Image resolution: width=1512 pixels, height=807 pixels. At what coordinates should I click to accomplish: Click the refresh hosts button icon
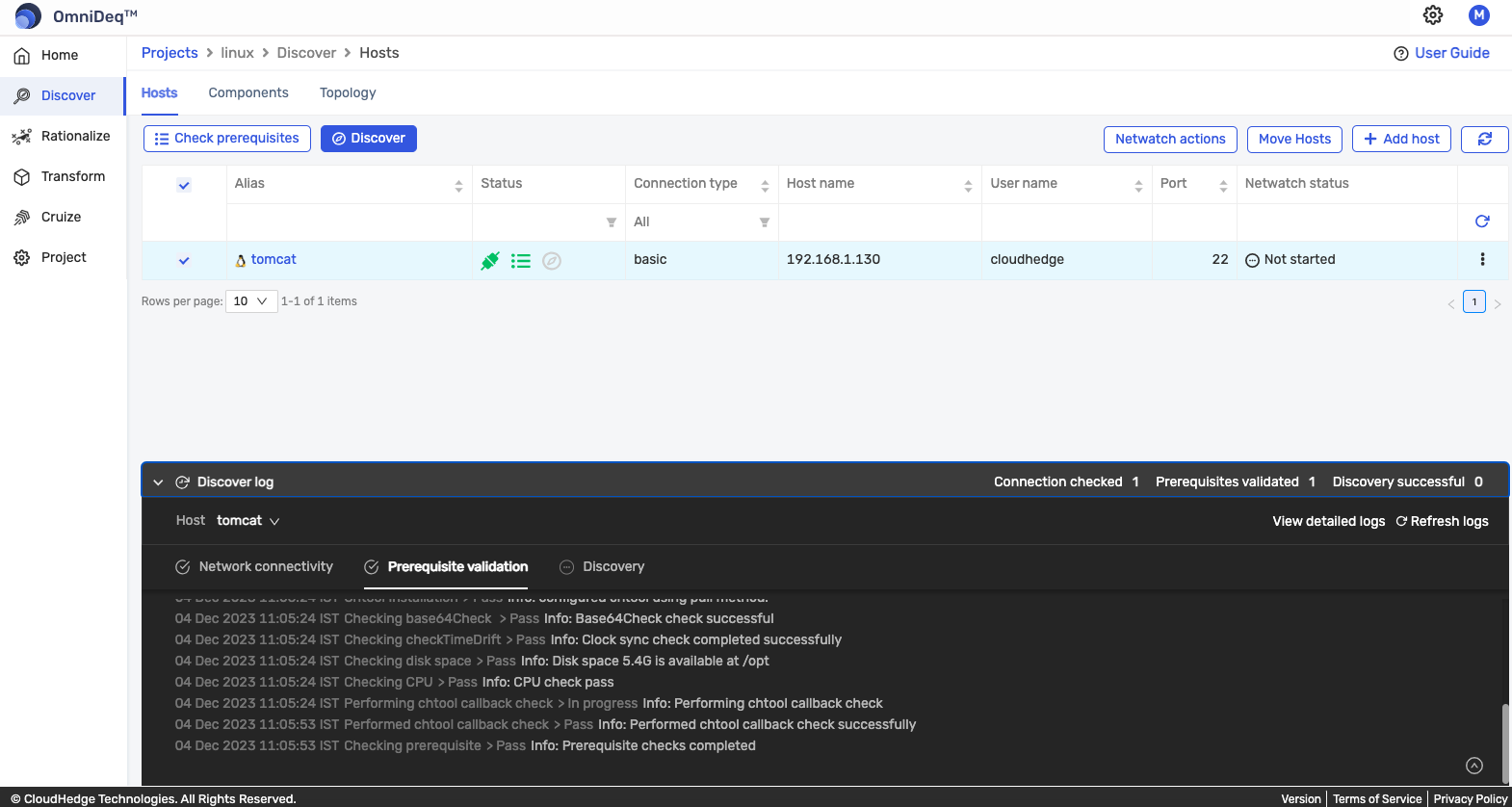[x=1485, y=139]
